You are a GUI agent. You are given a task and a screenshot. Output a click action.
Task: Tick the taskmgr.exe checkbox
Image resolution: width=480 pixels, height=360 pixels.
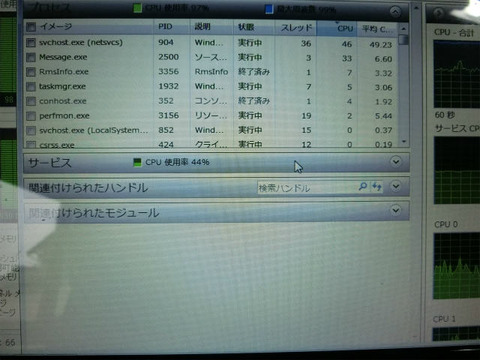pyautogui.click(x=31, y=86)
